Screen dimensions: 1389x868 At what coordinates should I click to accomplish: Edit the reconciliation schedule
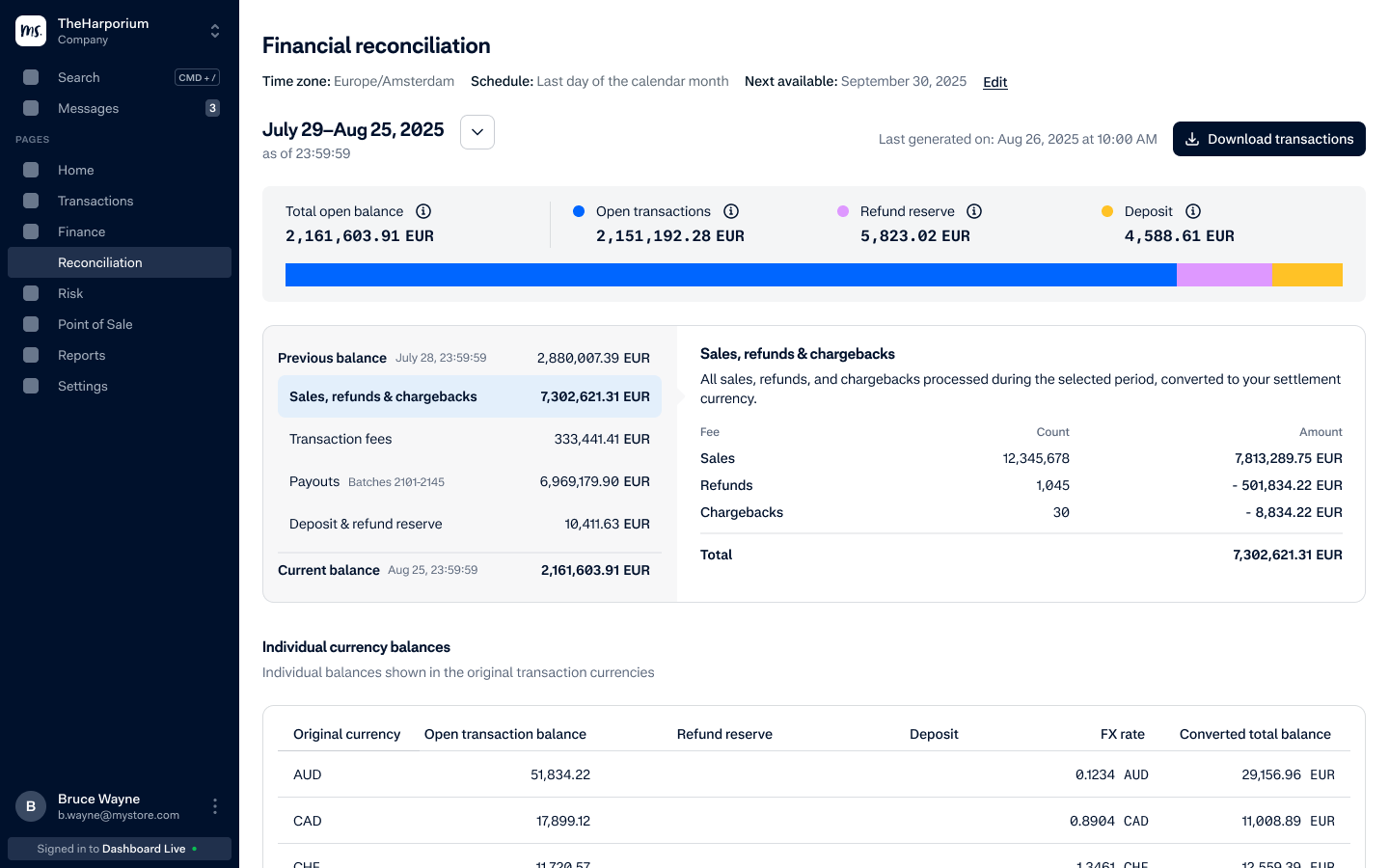click(x=995, y=82)
